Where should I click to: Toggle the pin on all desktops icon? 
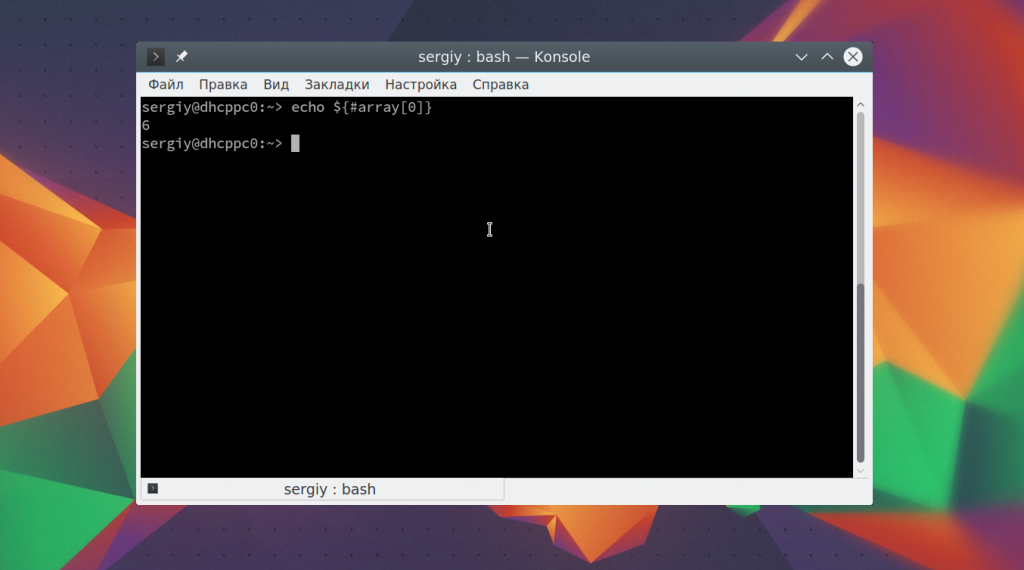tap(182, 57)
